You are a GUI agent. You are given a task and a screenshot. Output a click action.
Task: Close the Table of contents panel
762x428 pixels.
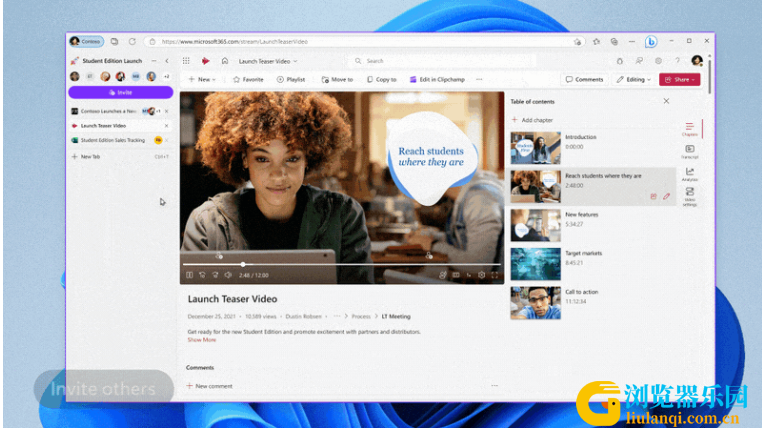coord(666,101)
